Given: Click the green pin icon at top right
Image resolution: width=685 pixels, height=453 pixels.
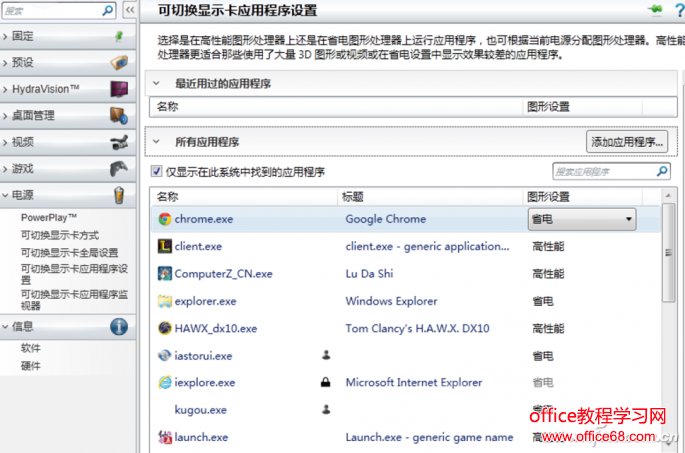Looking at the screenshot, I should pos(656,9).
